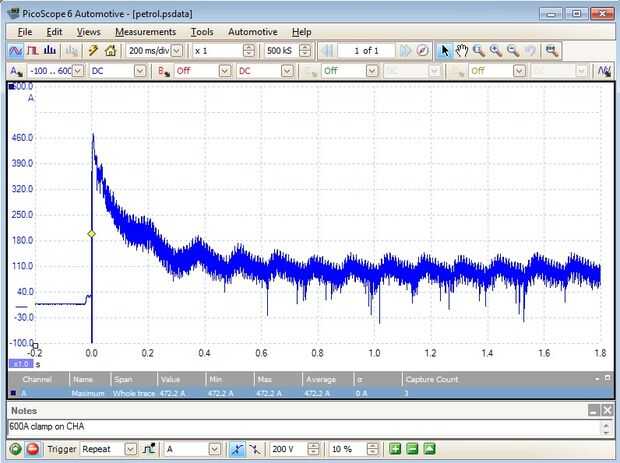Stop capture with the red button
Viewport: 620px width, 463px height.
pos(33,449)
